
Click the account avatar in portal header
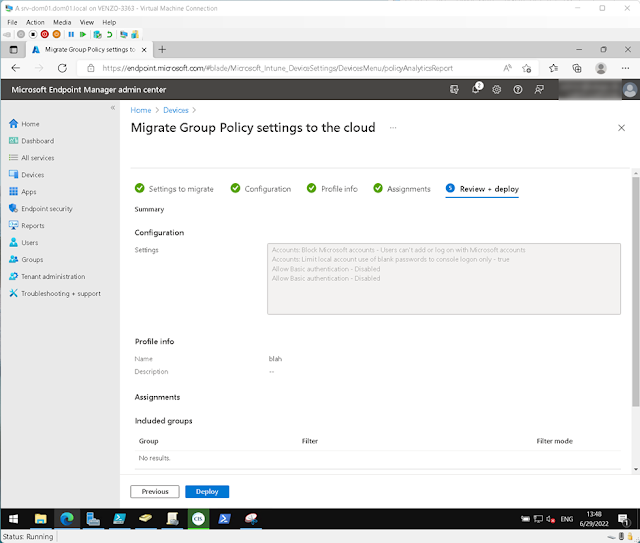(x=630, y=90)
